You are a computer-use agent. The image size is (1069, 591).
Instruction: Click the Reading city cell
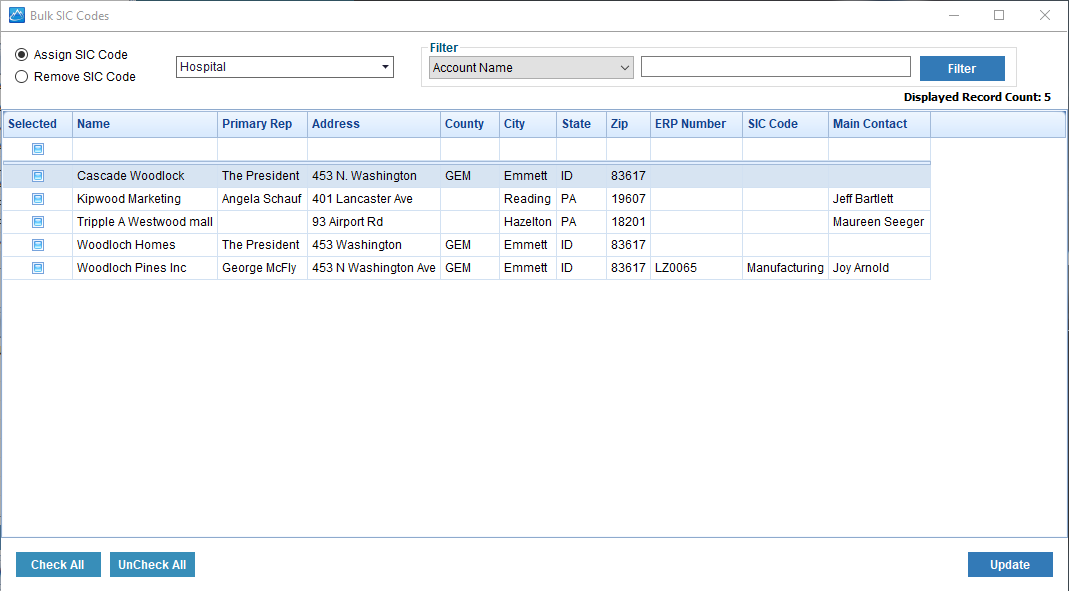pos(528,199)
